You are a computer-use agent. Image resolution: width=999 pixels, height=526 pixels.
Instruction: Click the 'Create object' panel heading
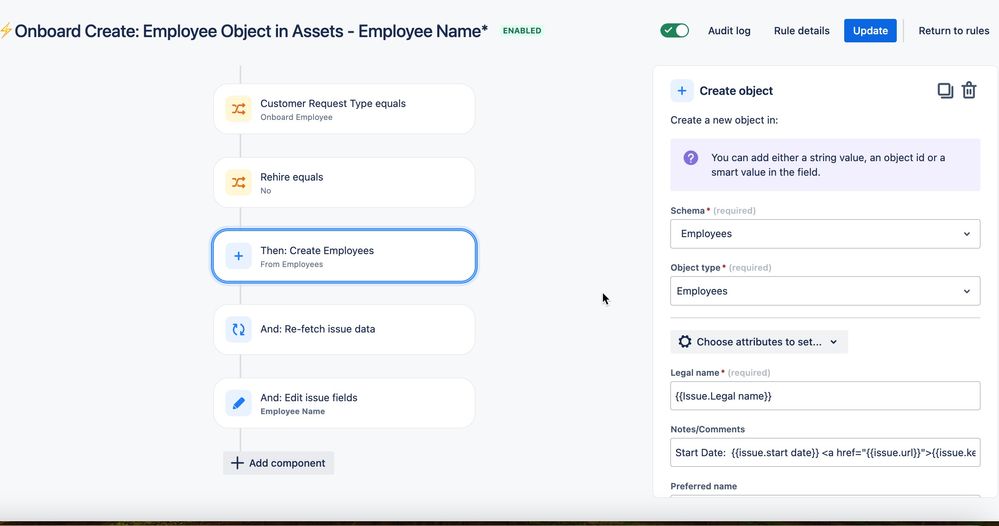736,90
